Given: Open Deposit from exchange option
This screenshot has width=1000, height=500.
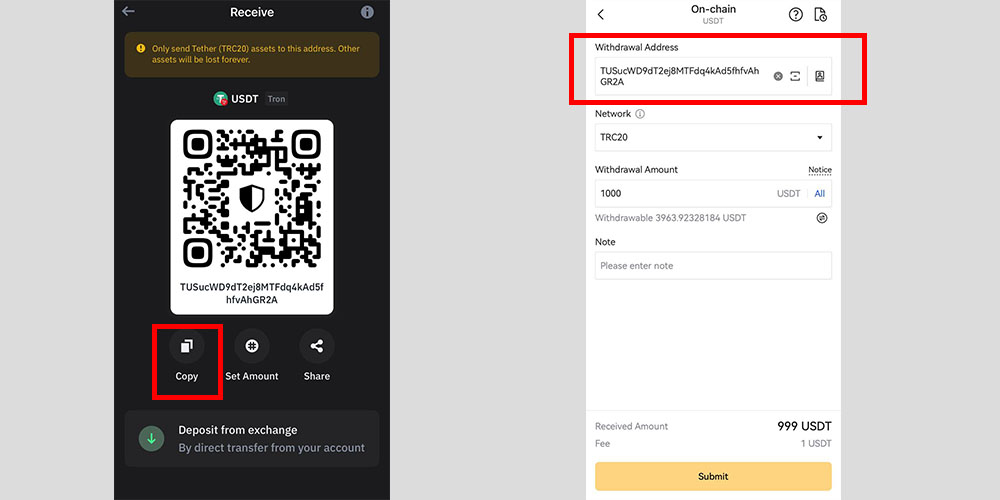Looking at the screenshot, I should (252, 439).
